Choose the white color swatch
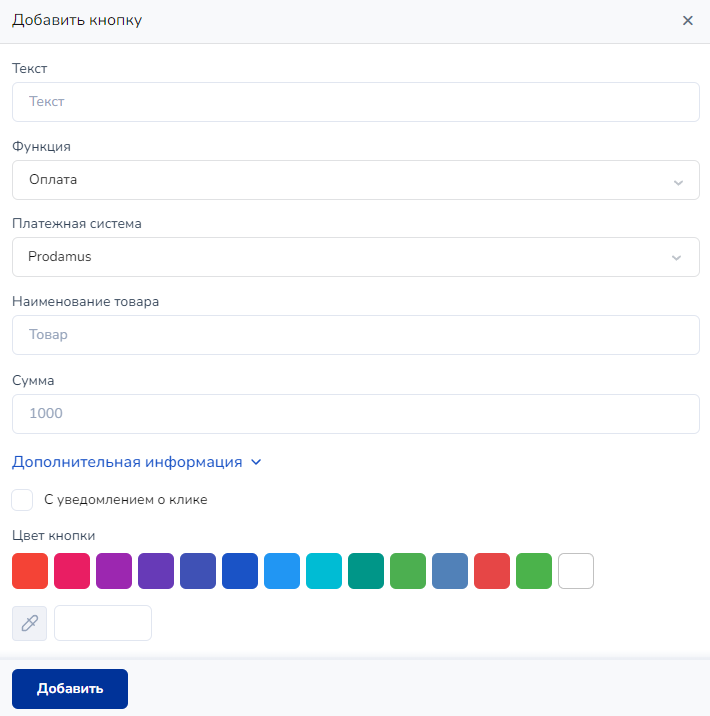This screenshot has width=710, height=716. [576, 571]
